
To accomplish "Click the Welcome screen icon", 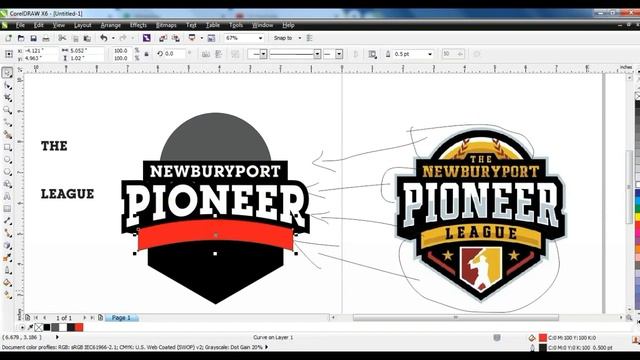I will [x=211, y=38].
